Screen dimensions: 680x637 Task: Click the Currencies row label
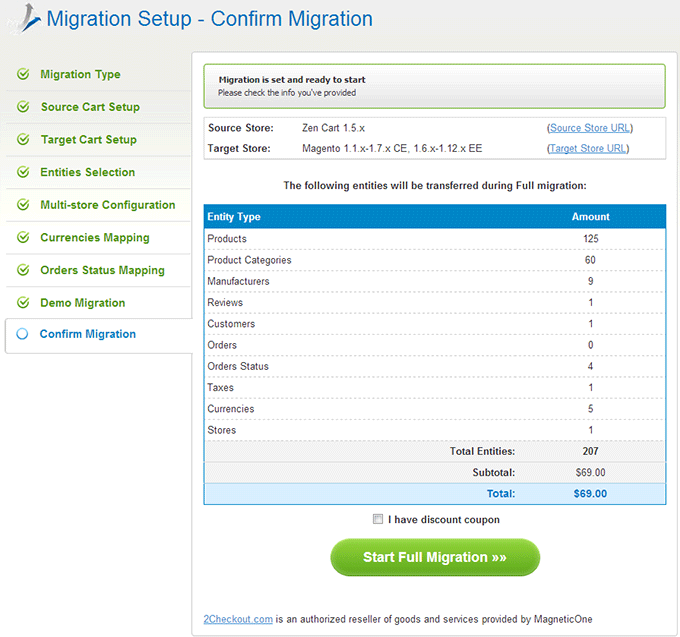[231, 408]
